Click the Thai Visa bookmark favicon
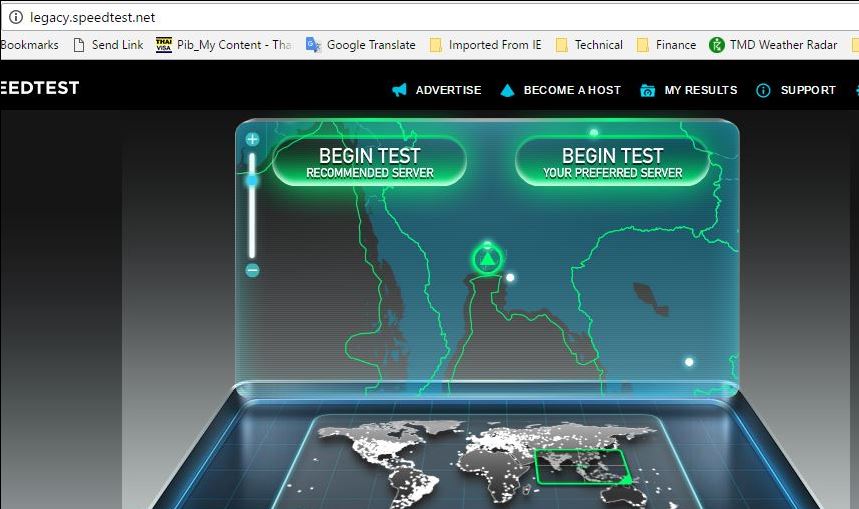859x509 pixels. click(164, 45)
